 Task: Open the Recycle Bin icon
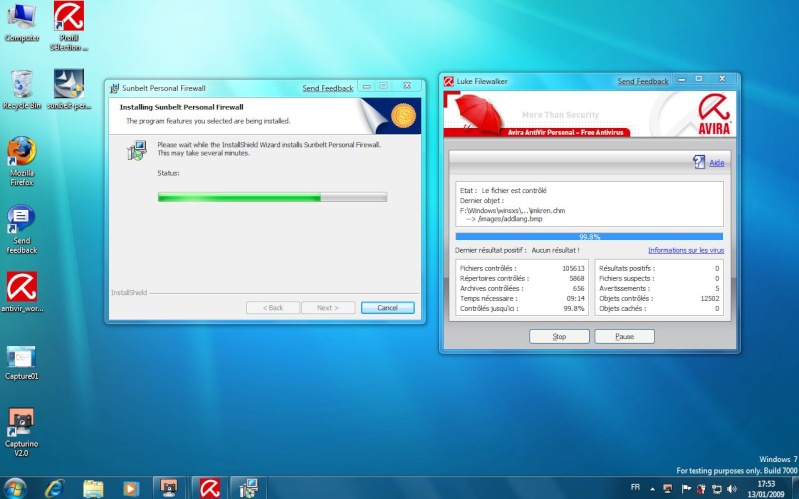(21, 89)
